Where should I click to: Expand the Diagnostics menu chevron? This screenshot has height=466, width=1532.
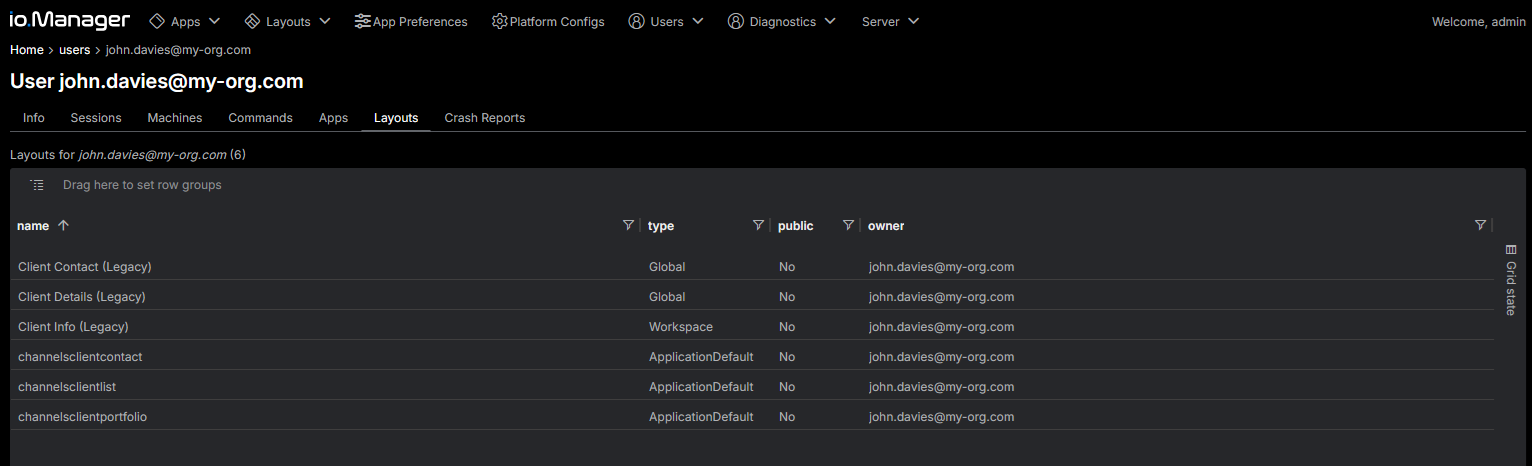tap(830, 21)
